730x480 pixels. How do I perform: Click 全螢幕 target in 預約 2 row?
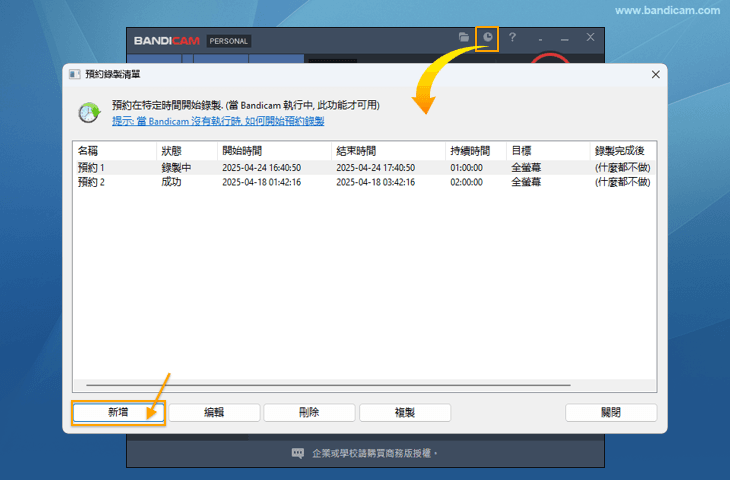click(x=526, y=182)
